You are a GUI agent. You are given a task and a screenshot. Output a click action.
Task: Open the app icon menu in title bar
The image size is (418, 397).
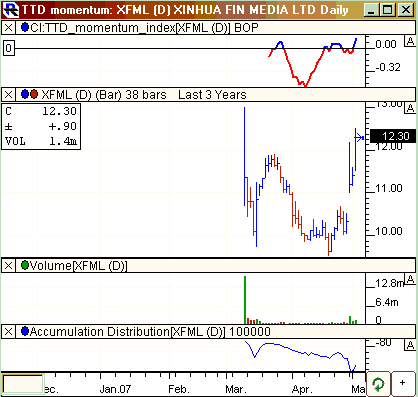pyautogui.click(x=11, y=10)
